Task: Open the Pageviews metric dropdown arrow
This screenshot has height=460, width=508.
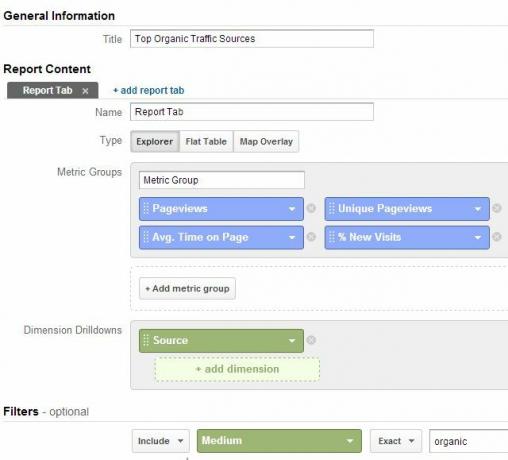Action: (x=292, y=209)
